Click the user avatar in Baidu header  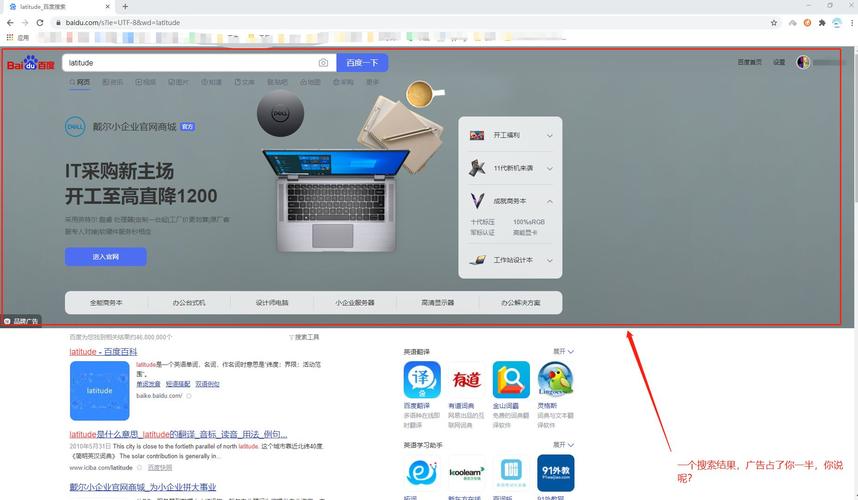coord(803,62)
